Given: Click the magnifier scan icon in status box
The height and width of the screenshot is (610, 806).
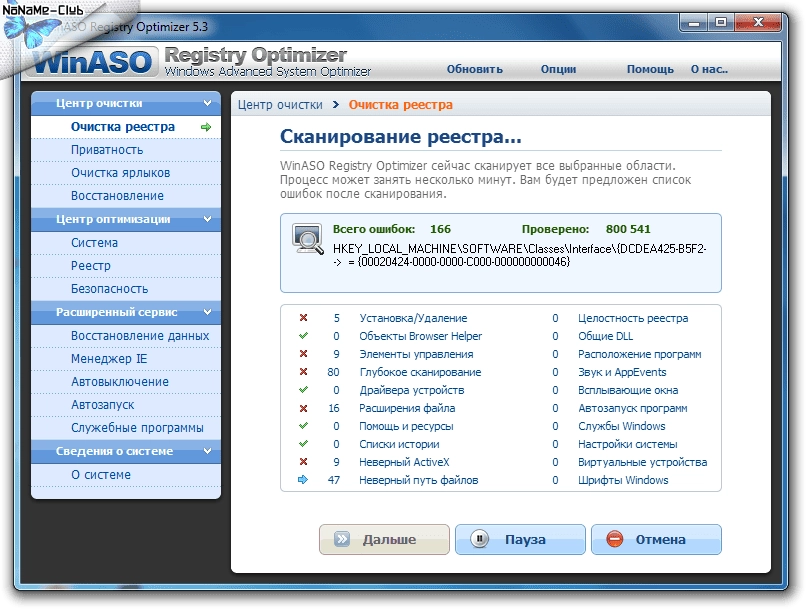Looking at the screenshot, I should click(x=307, y=239).
